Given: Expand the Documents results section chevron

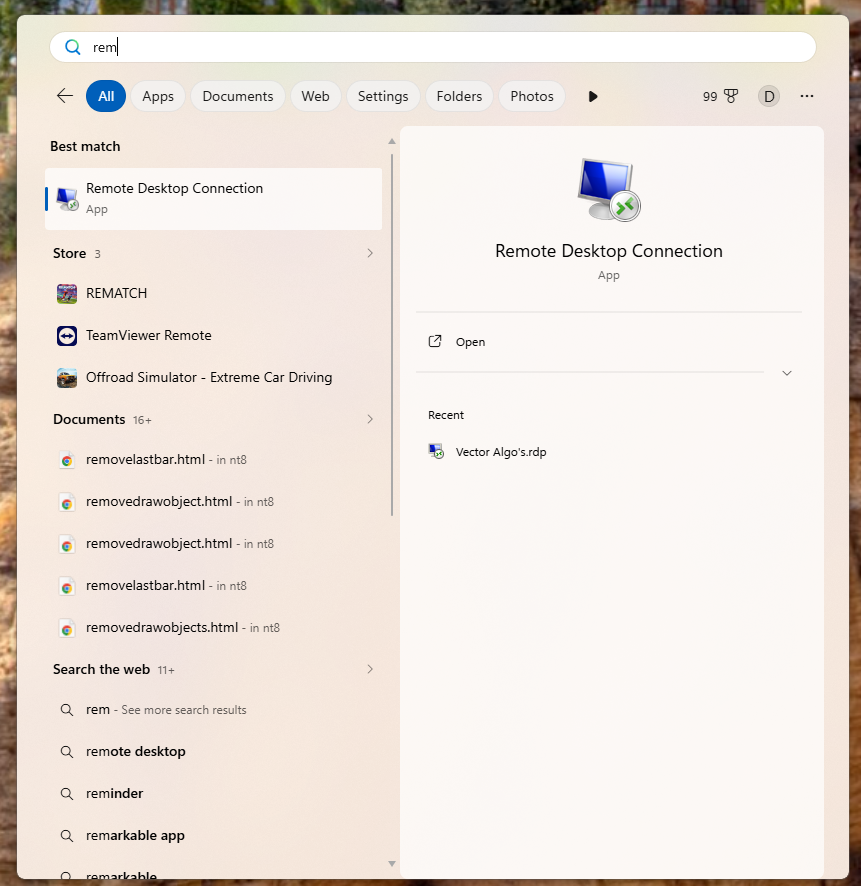Looking at the screenshot, I should (x=369, y=420).
